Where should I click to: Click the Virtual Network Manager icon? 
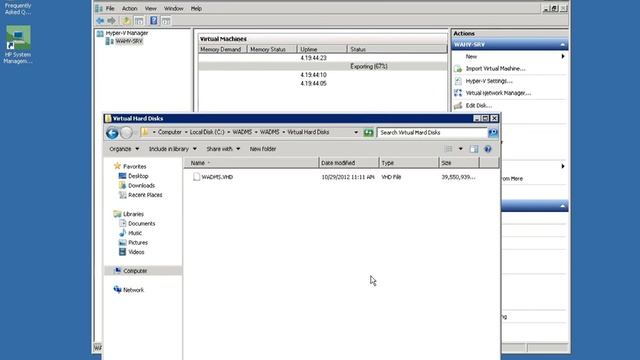[458, 93]
